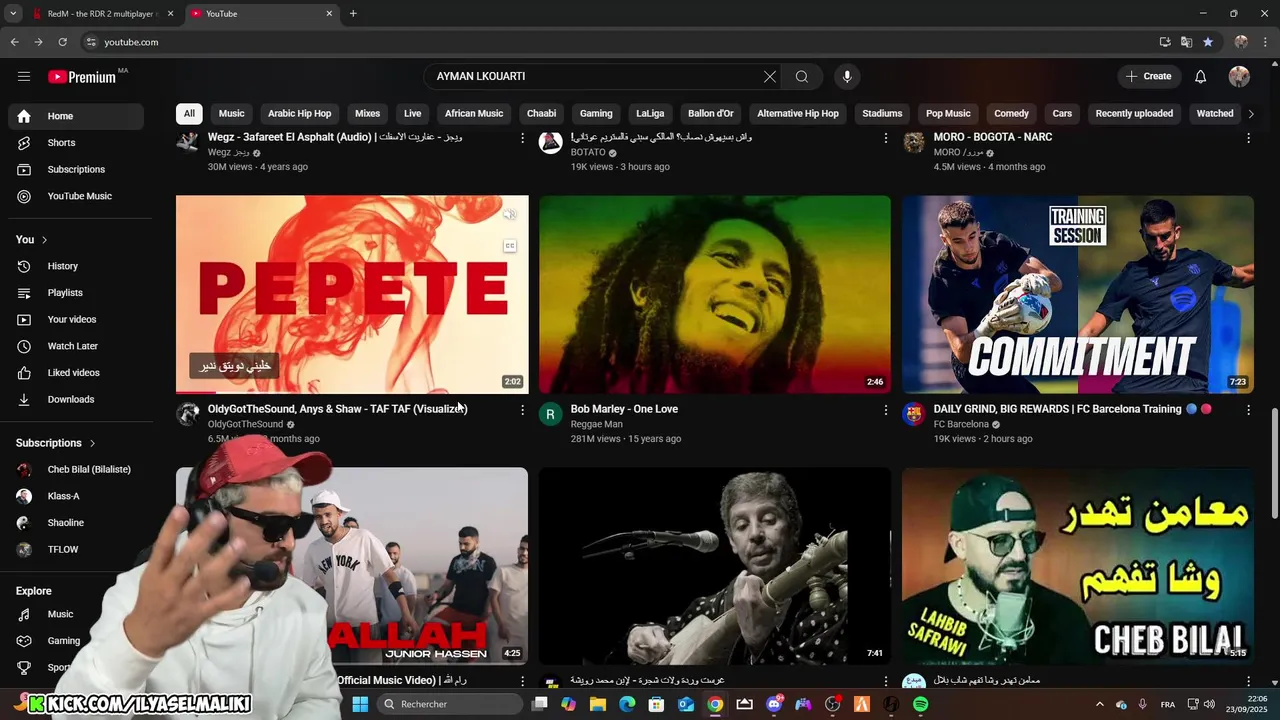Expand the Subscriptions section chevron

92,443
